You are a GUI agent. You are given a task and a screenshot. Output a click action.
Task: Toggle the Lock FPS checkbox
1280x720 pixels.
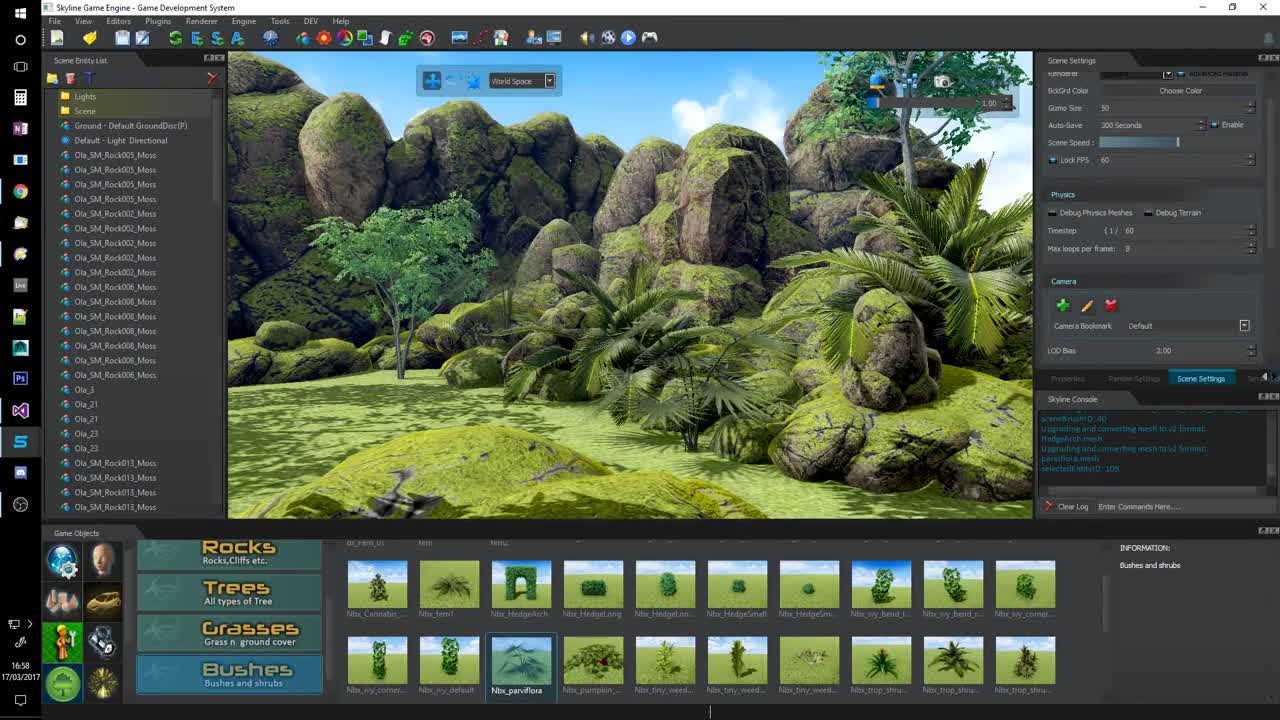[x=1053, y=159]
